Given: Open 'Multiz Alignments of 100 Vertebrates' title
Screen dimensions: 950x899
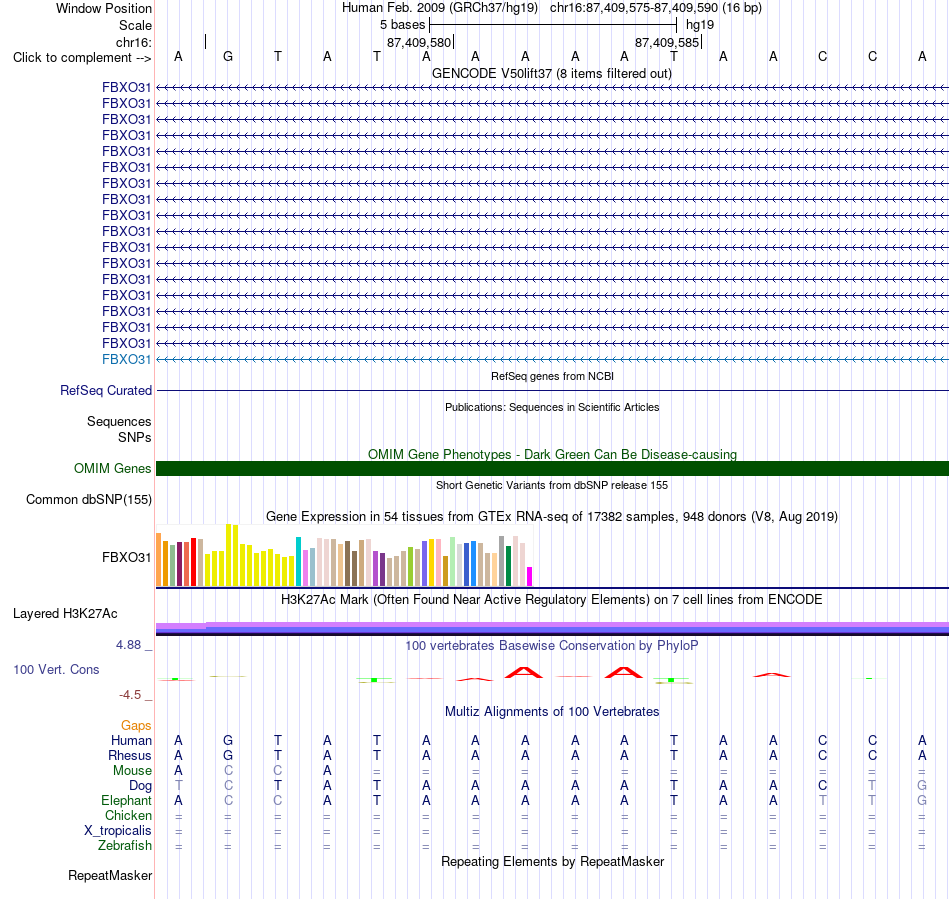Looking at the screenshot, I should tap(552, 712).
